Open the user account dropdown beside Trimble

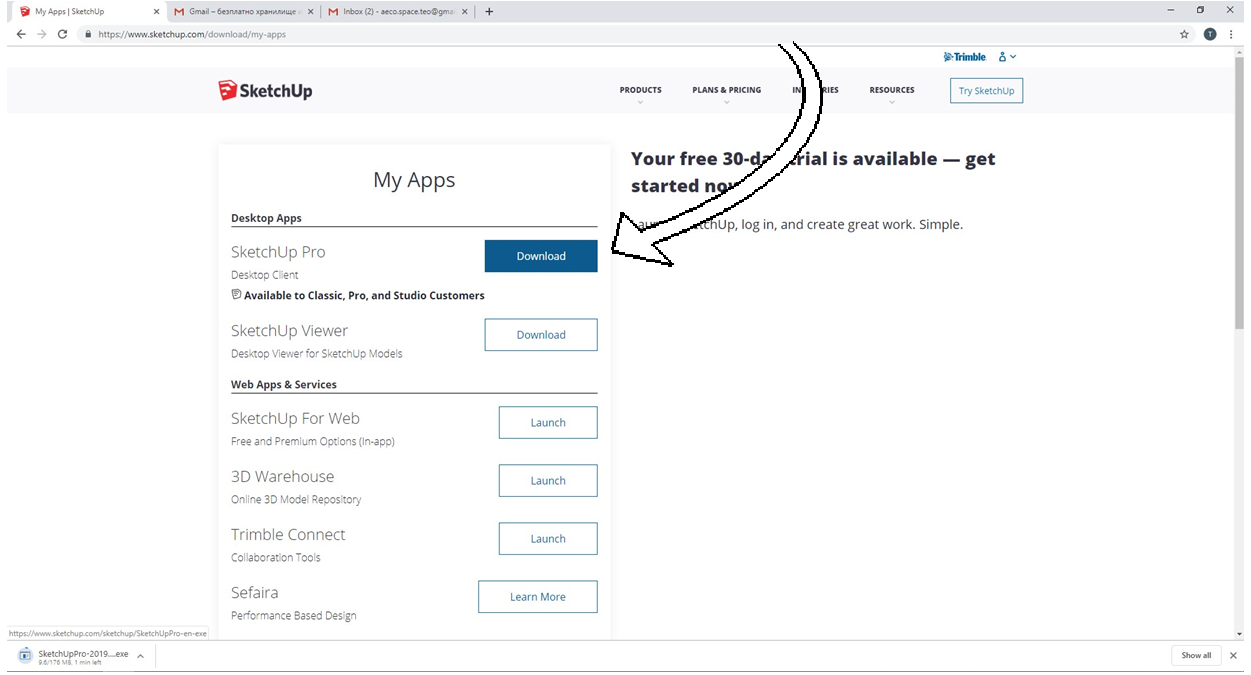point(1007,57)
